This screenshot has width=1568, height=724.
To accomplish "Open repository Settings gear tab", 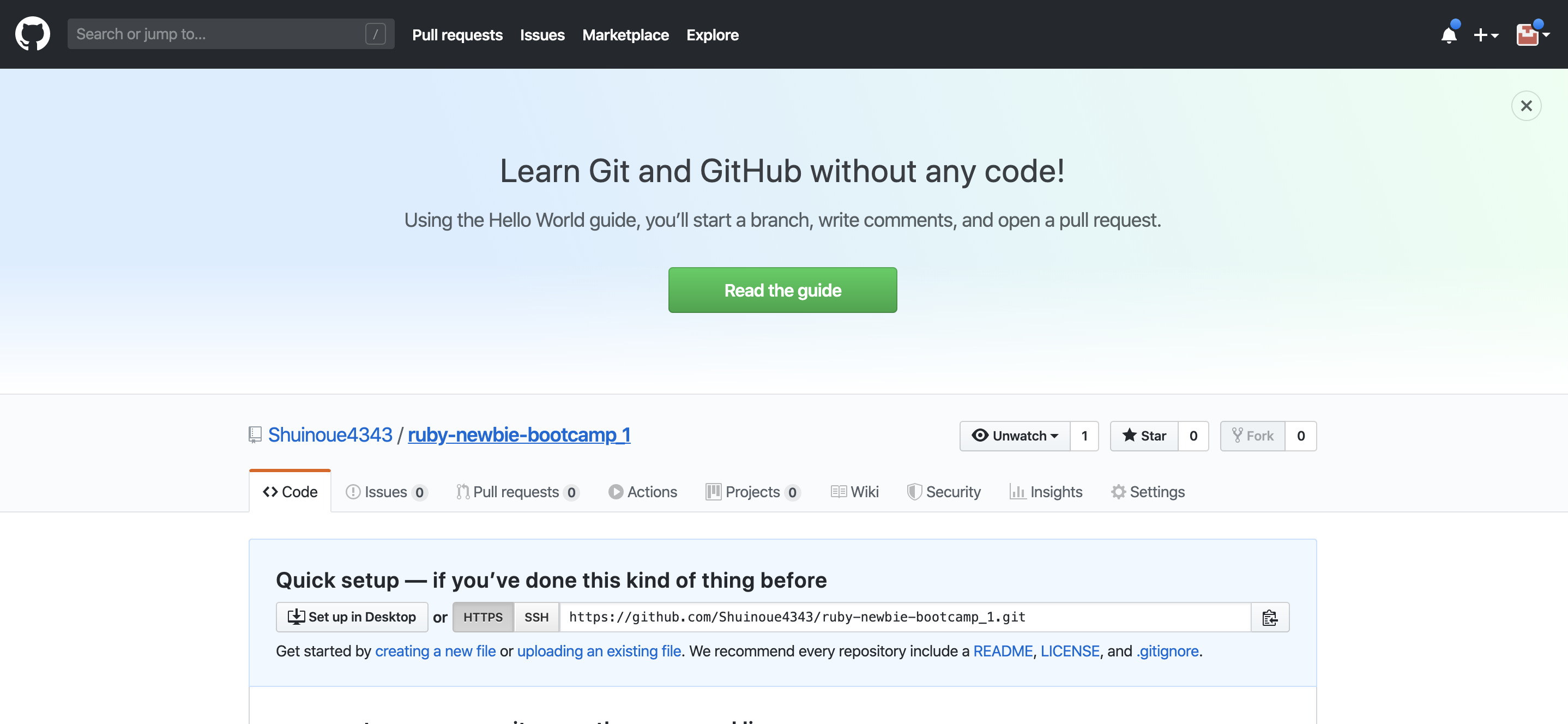I will click(1148, 492).
